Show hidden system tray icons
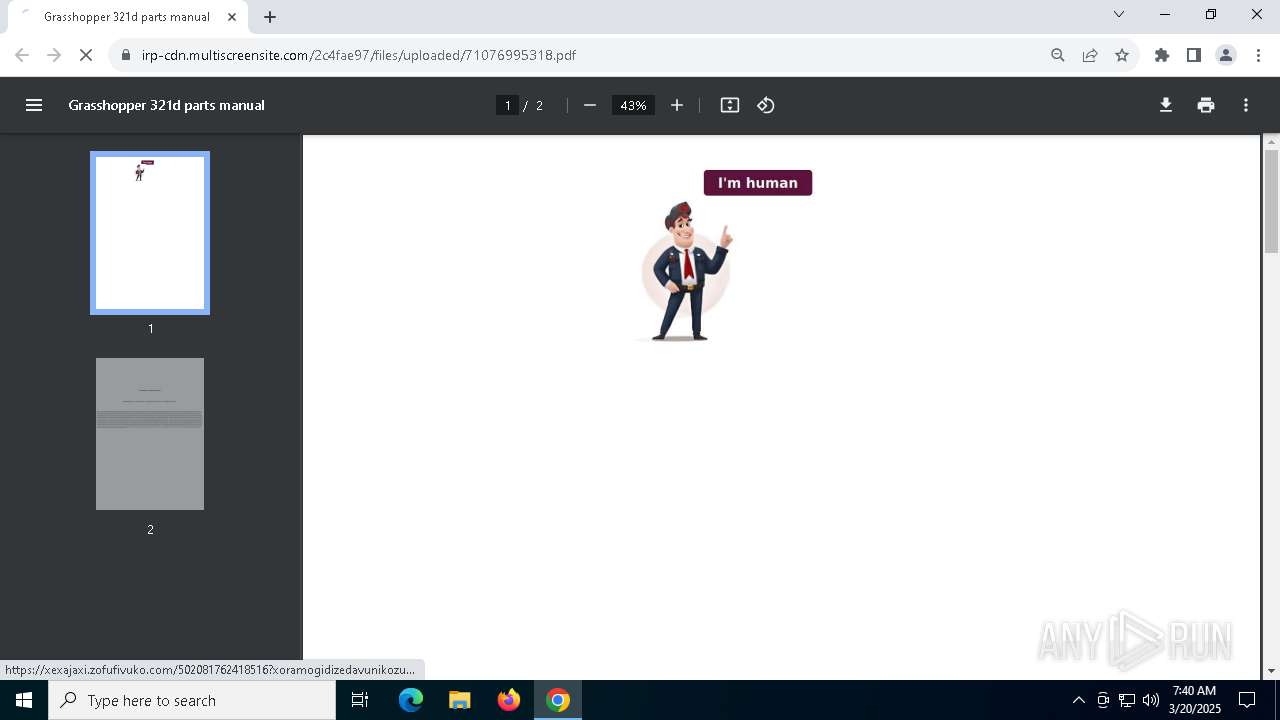Screen dimensions: 1280x720 coord(1078,700)
